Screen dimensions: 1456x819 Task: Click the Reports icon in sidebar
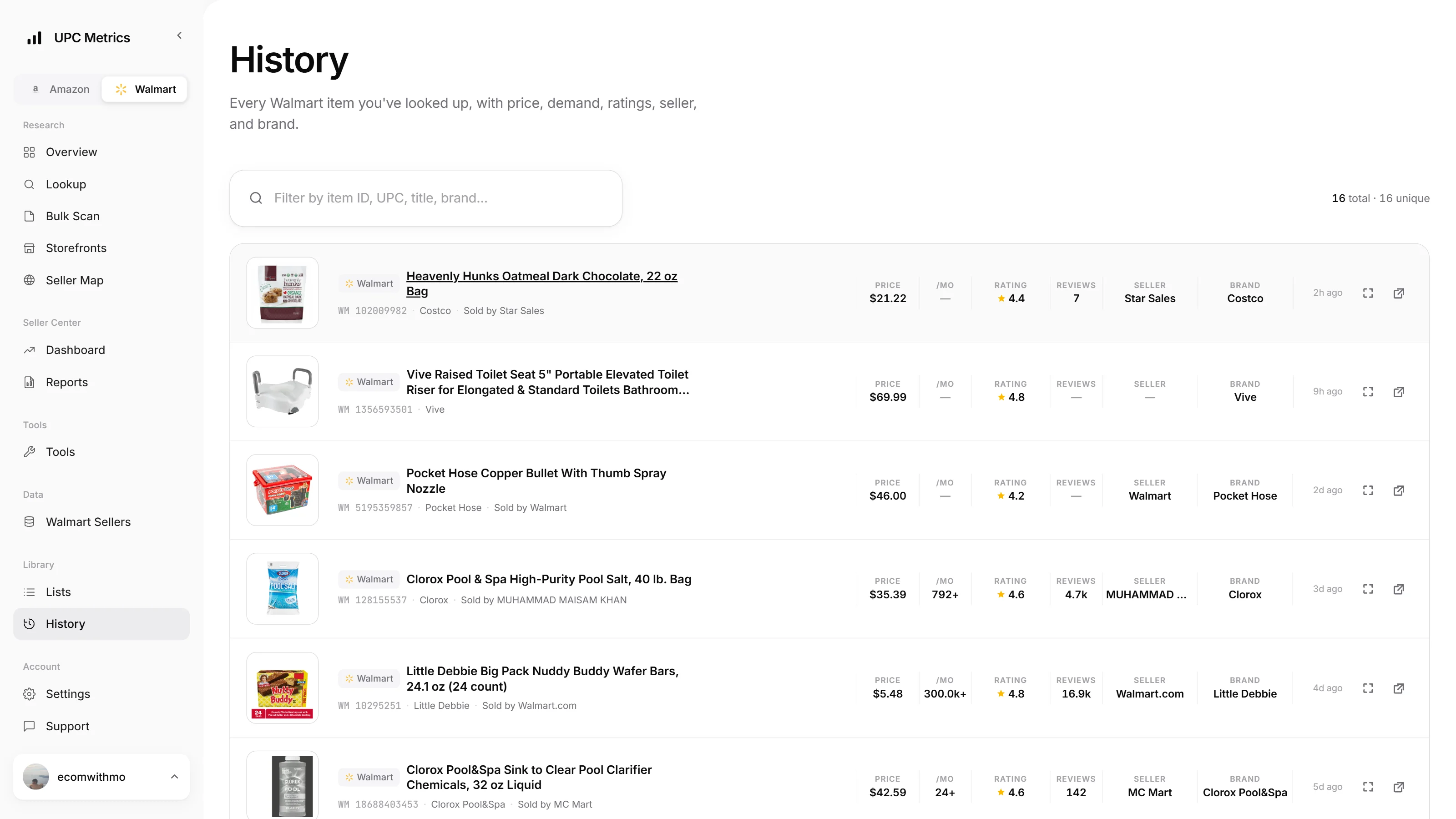tap(30, 382)
